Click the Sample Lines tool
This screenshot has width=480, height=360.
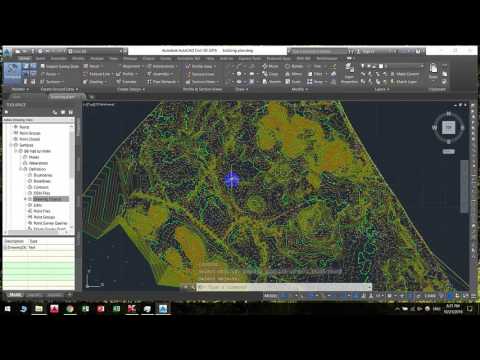point(200,74)
